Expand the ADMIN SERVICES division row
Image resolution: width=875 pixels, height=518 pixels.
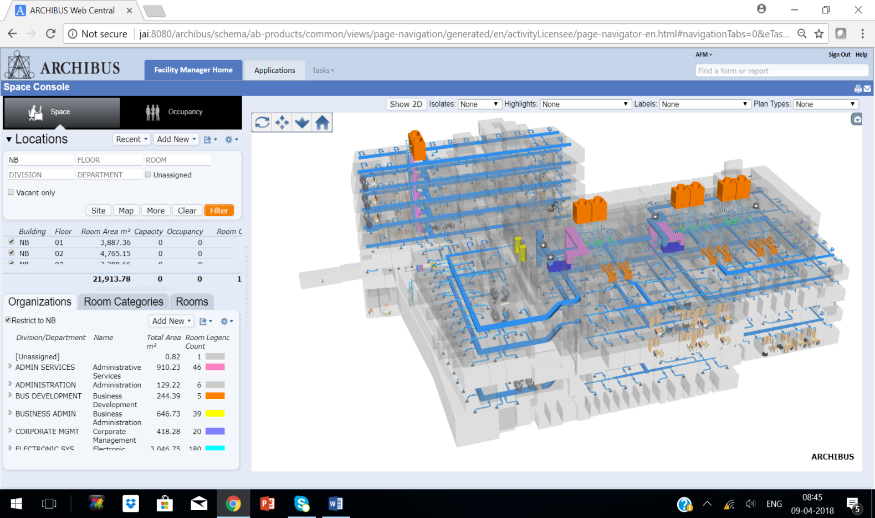tap(11, 367)
